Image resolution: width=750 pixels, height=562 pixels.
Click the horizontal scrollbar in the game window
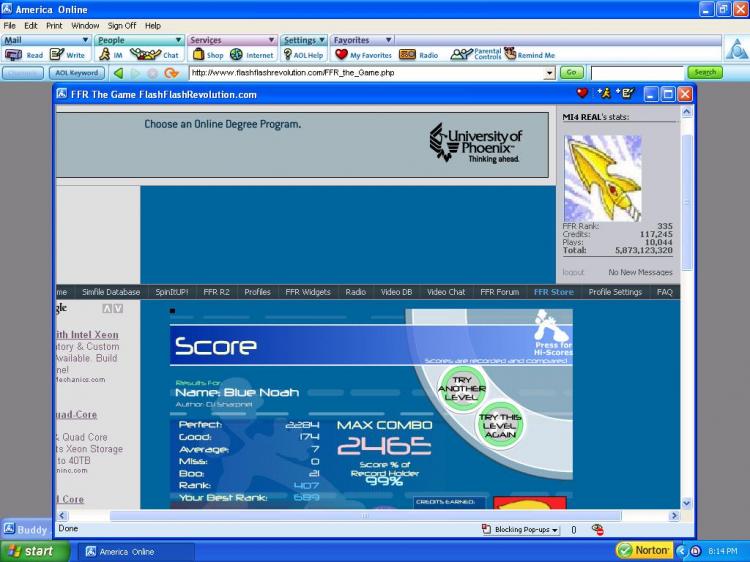365,516
